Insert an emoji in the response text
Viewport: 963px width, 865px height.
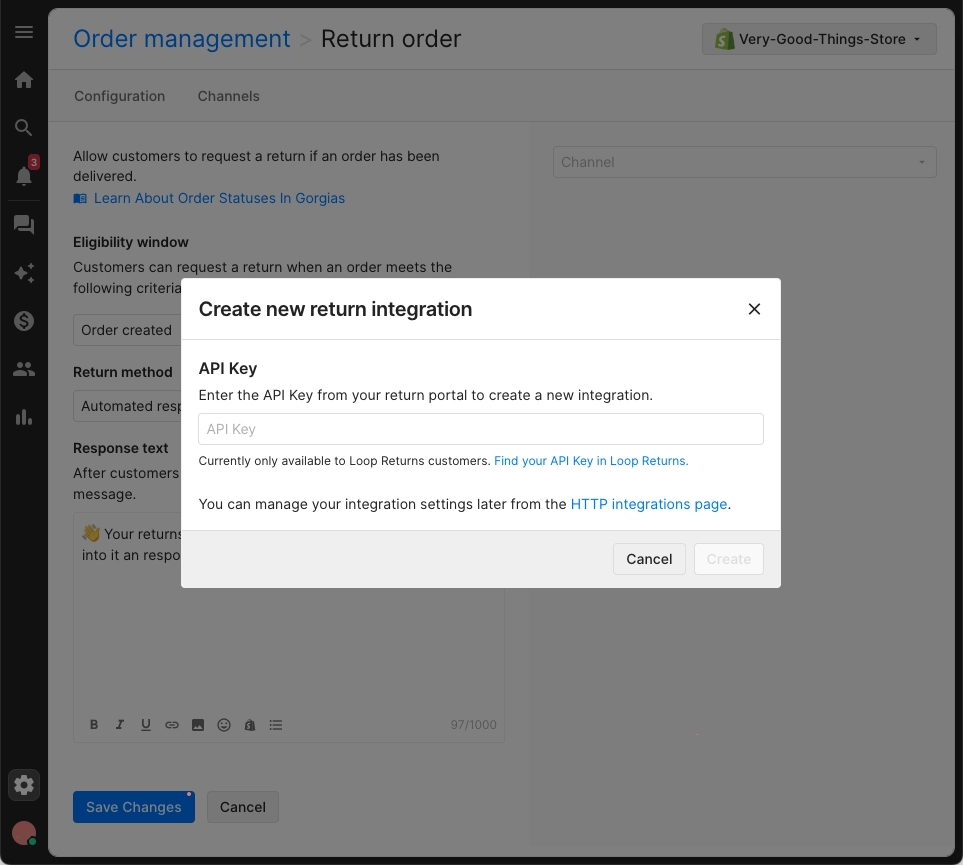223,724
